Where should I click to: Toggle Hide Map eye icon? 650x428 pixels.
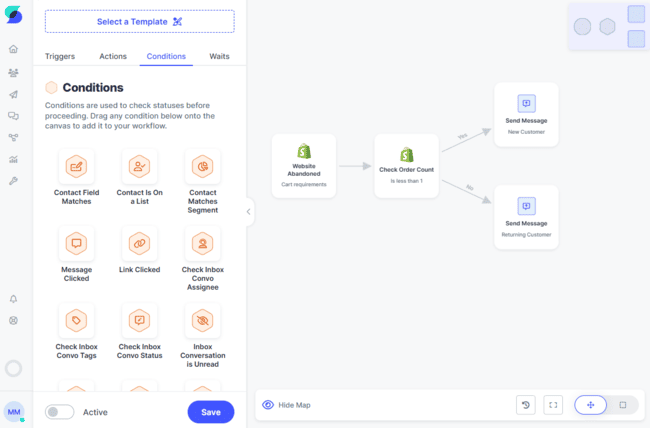point(268,405)
